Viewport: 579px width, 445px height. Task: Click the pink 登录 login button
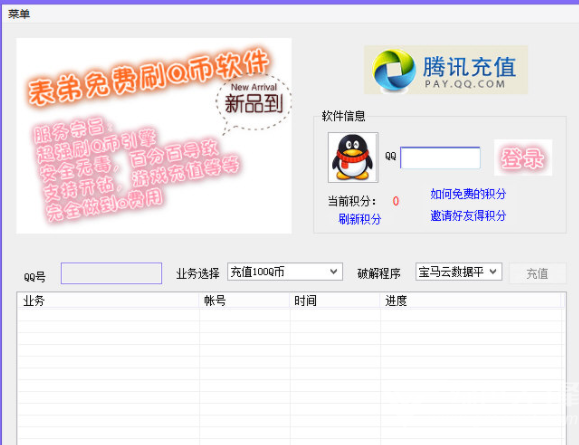point(523,158)
